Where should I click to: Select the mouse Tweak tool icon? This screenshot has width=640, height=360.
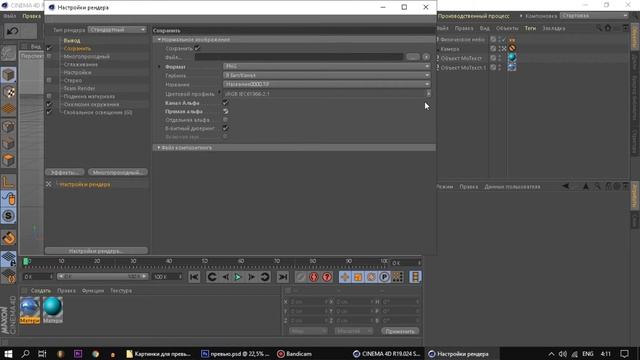pos(9,199)
